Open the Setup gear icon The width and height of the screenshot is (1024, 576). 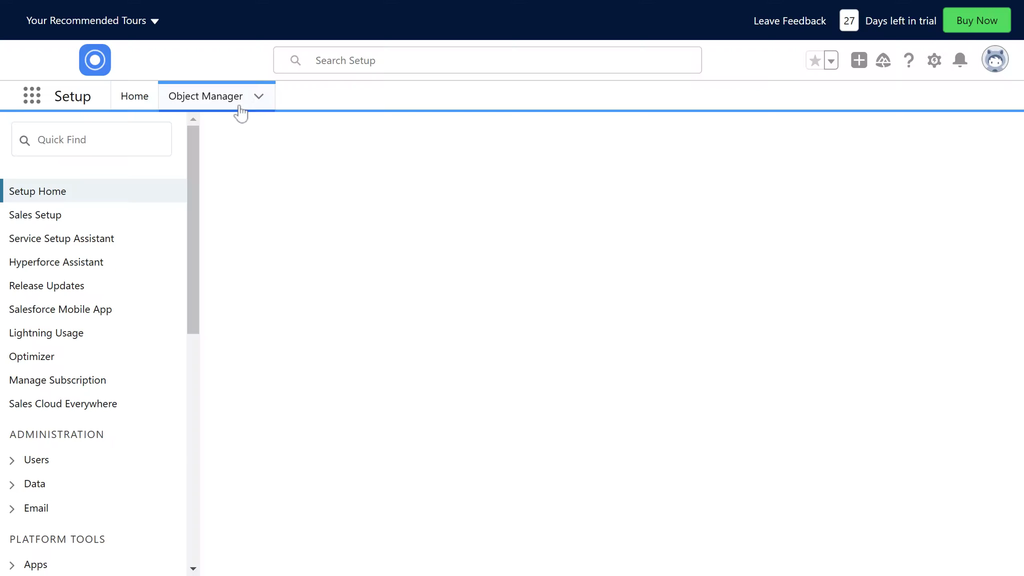coord(934,61)
